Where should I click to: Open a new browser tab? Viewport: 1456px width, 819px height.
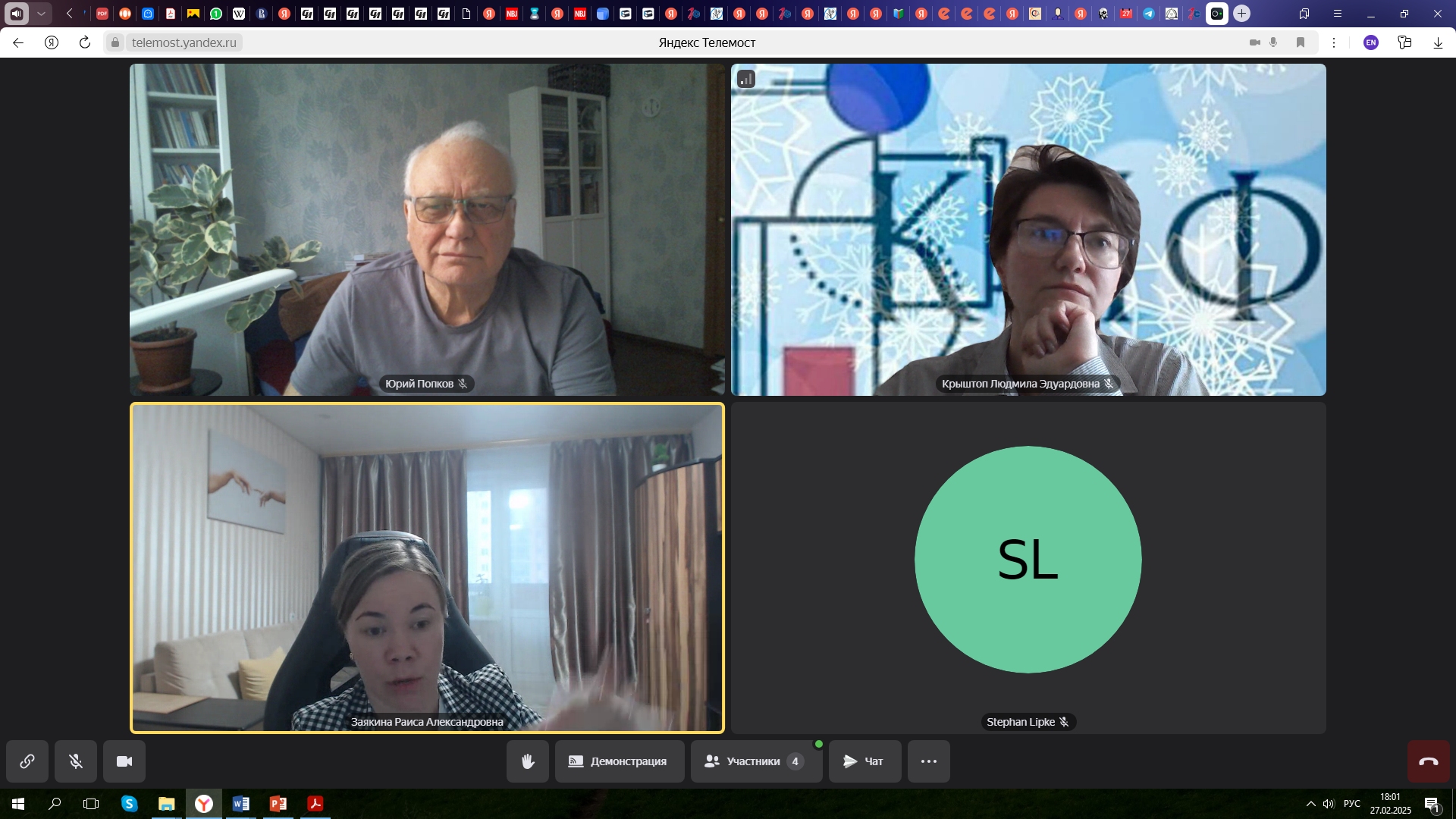[x=1241, y=14]
